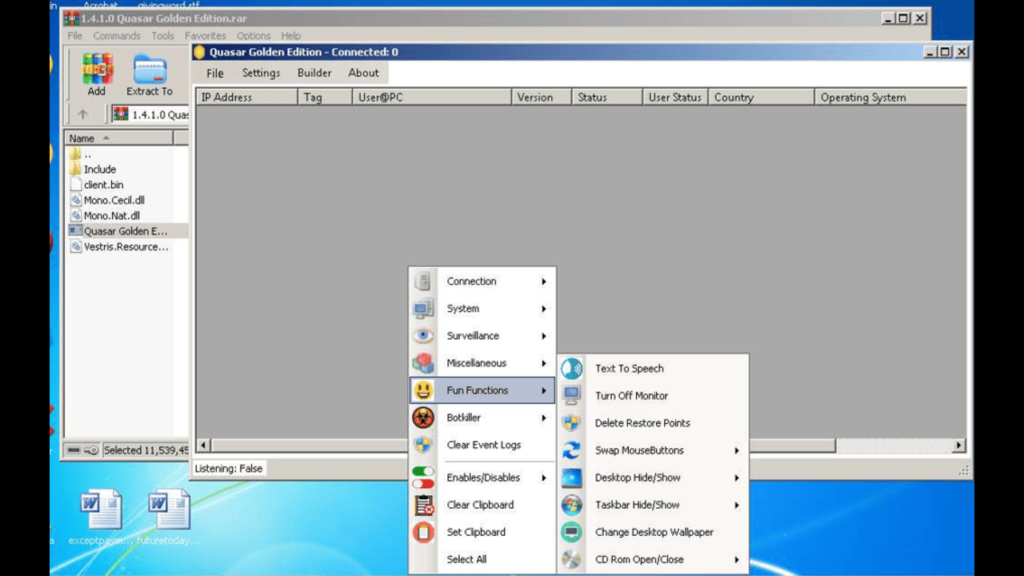The height and width of the screenshot is (576, 1024).
Task: Expand the Enables/Disables submenu arrow
Action: 543,477
